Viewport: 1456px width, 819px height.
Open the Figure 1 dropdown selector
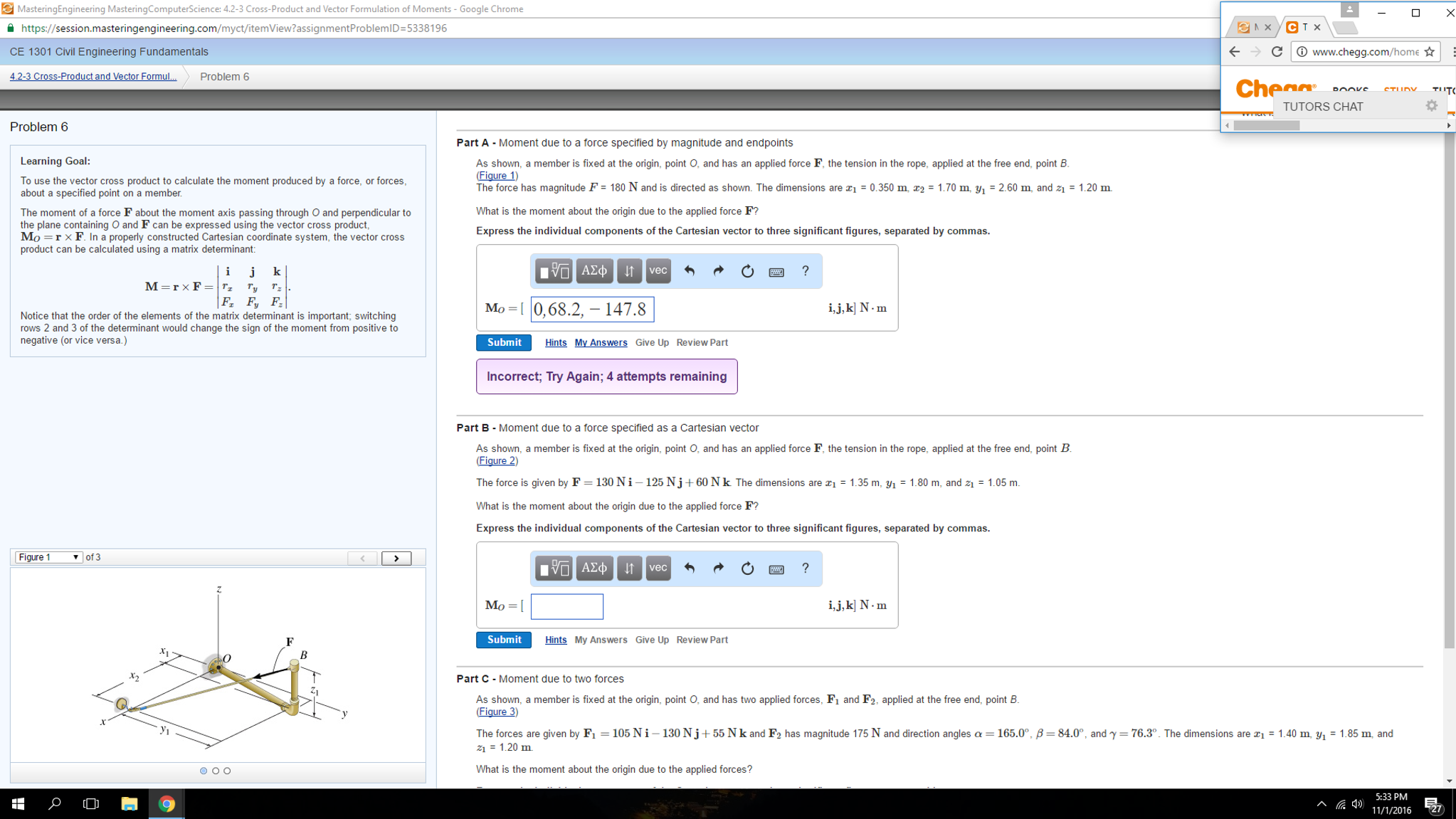48,557
